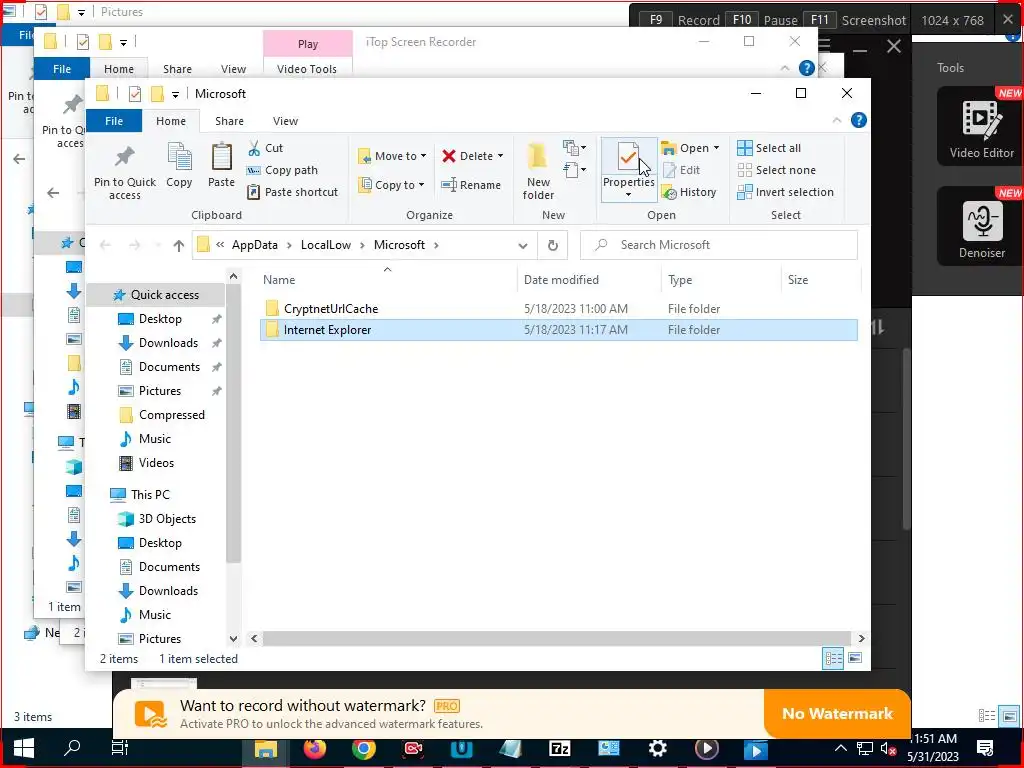Screen dimensions: 1024x768
Task: Click the Rename command
Action: (x=471, y=185)
